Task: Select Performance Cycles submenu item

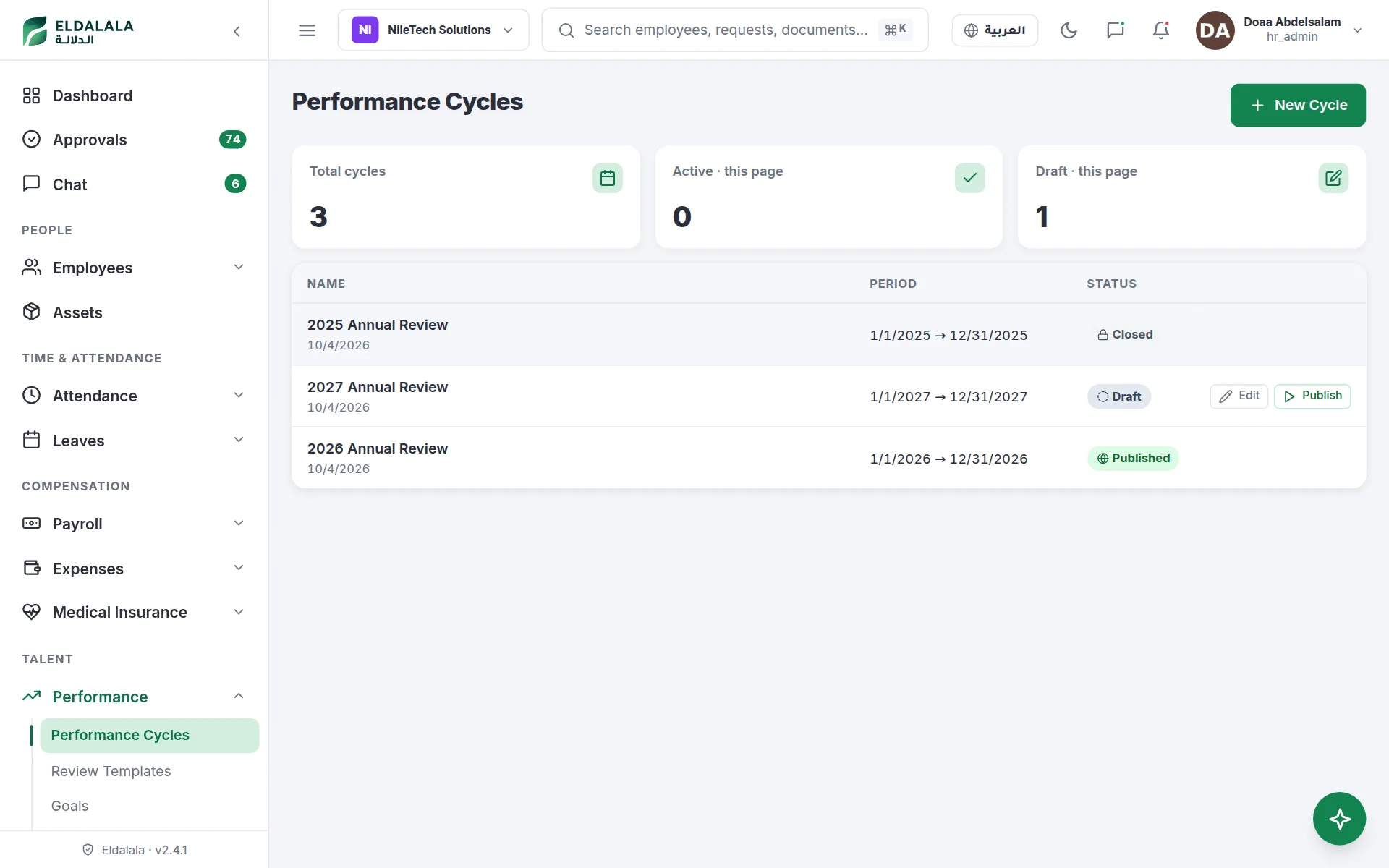Action: 149,735
